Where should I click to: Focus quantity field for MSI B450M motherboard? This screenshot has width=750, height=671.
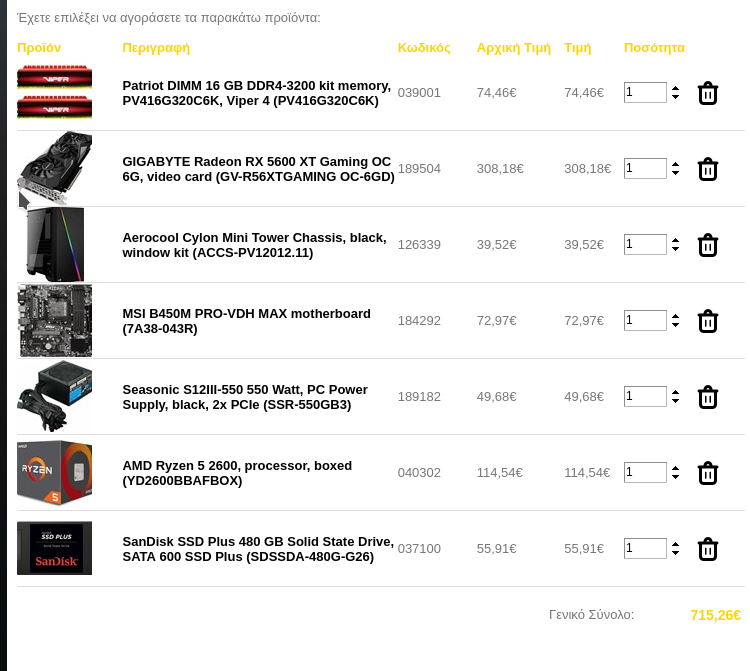point(645,320)
